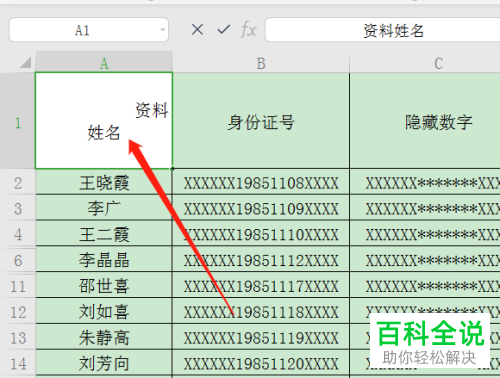Viewport: 500px width, 378px height.
Task: Click the formula bar containing 资料姓名
Action: point(382,30)
